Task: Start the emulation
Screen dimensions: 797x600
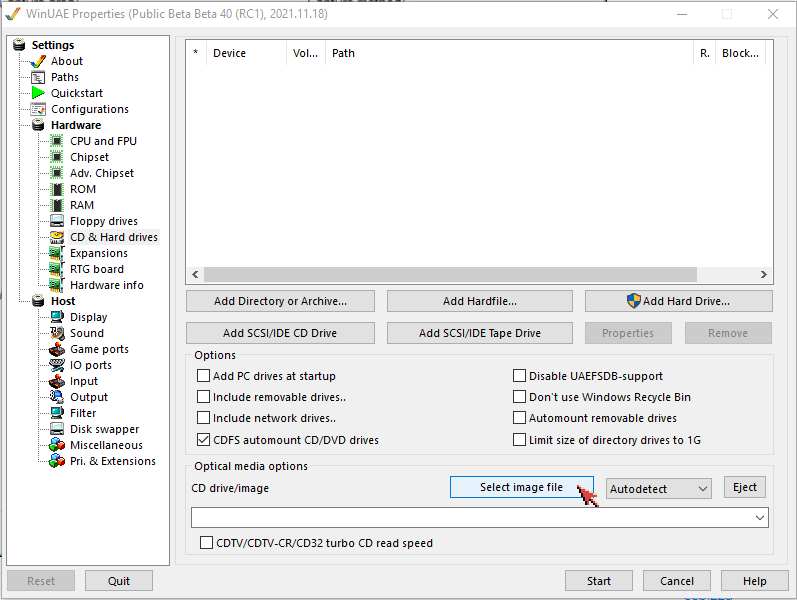Action: point(599,581)
